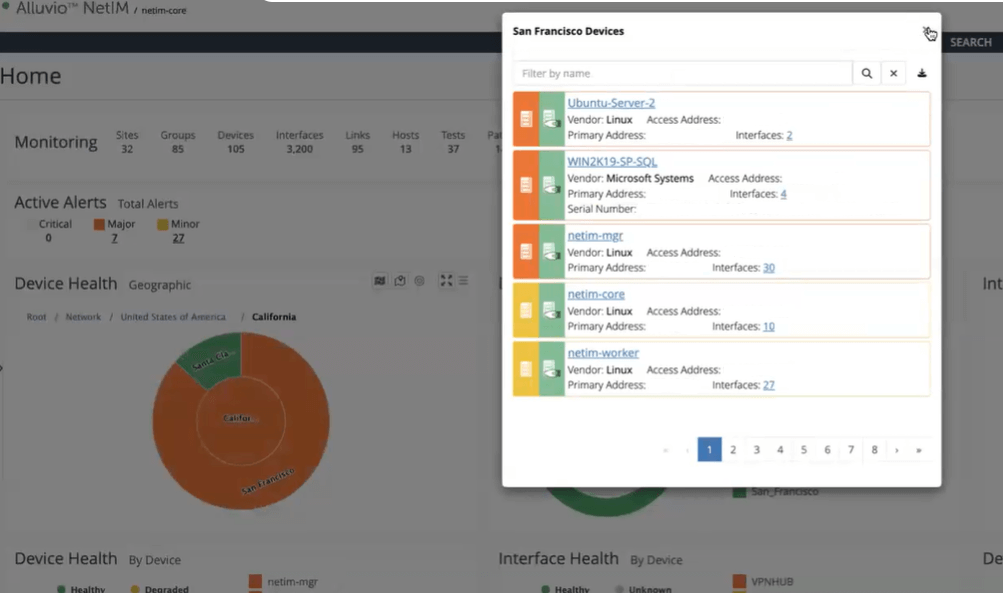The width and height of the screenshot is (1003, 593).
Task: Click the Device Health export snapshot icon
Action: tap(400, 280)
